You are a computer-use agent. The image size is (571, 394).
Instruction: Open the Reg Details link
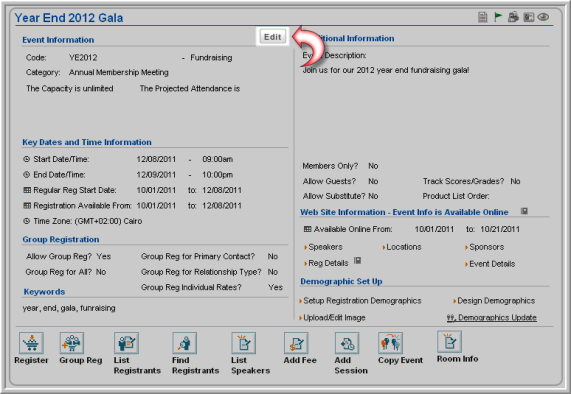(x=328, y=263)
